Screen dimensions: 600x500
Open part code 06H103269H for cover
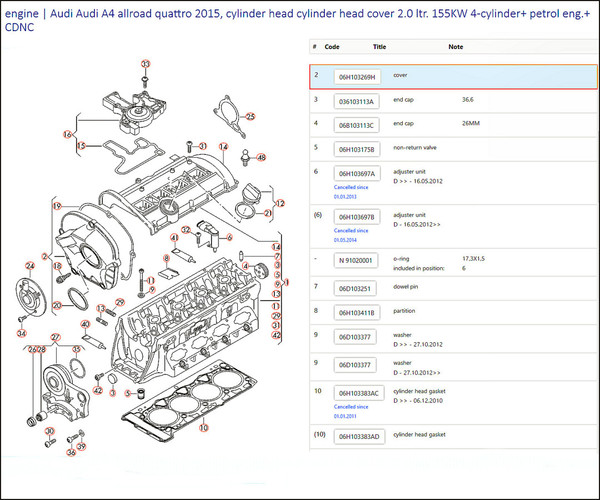(x=358, y=76)
